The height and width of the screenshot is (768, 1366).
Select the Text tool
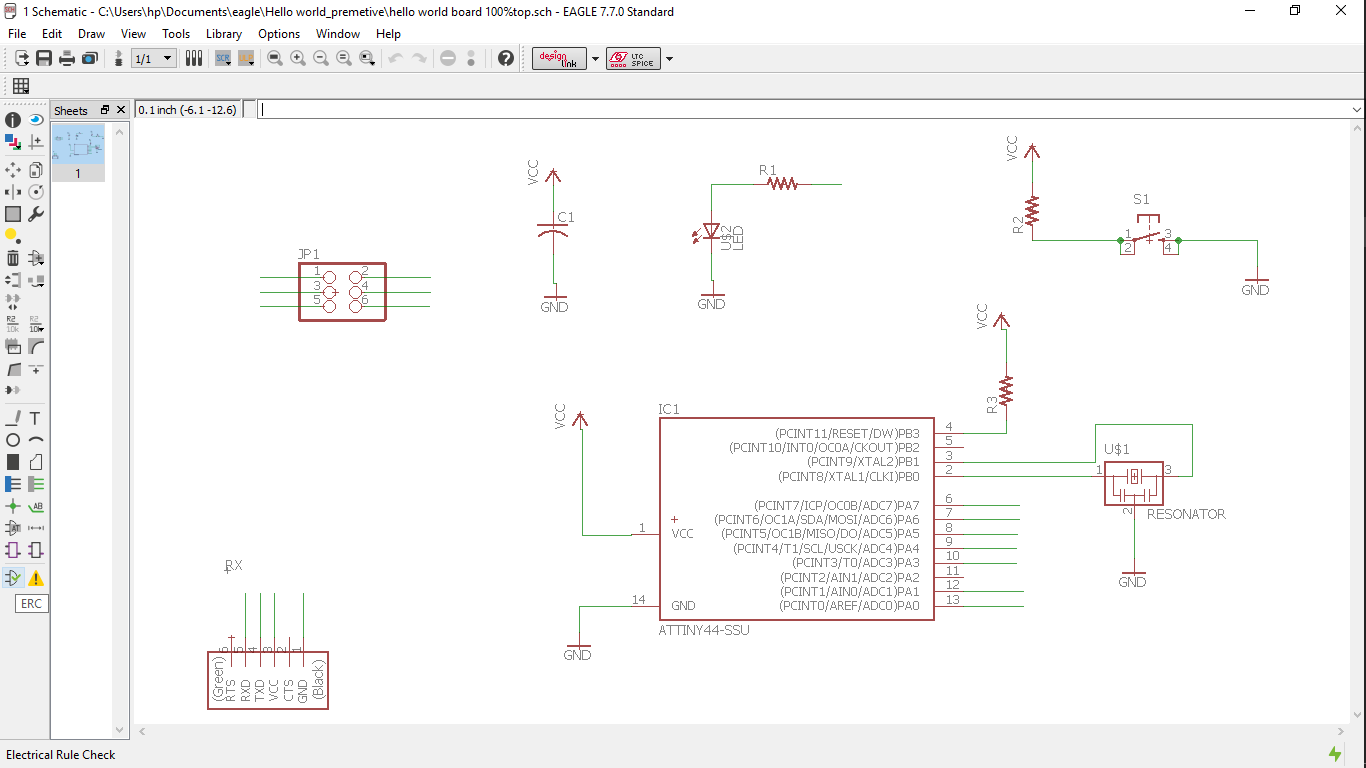tap(36, 418)
